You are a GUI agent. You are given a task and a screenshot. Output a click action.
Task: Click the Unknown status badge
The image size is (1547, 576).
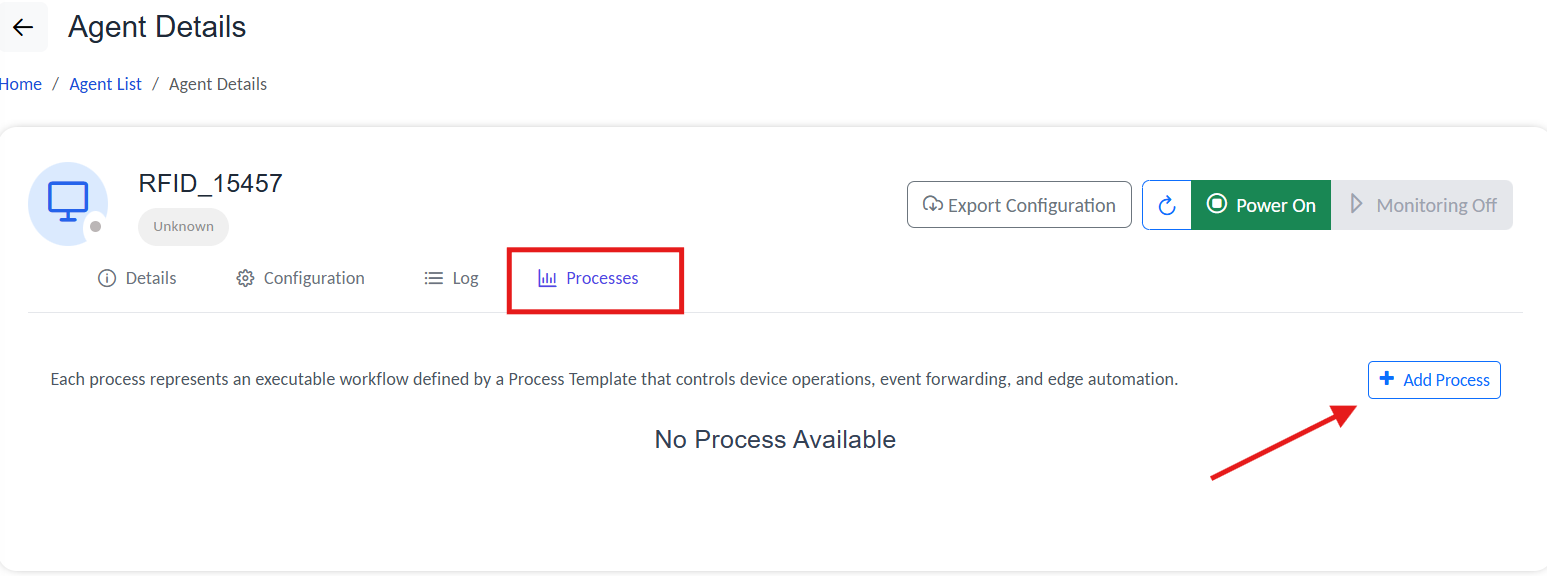tap(183, 227)
